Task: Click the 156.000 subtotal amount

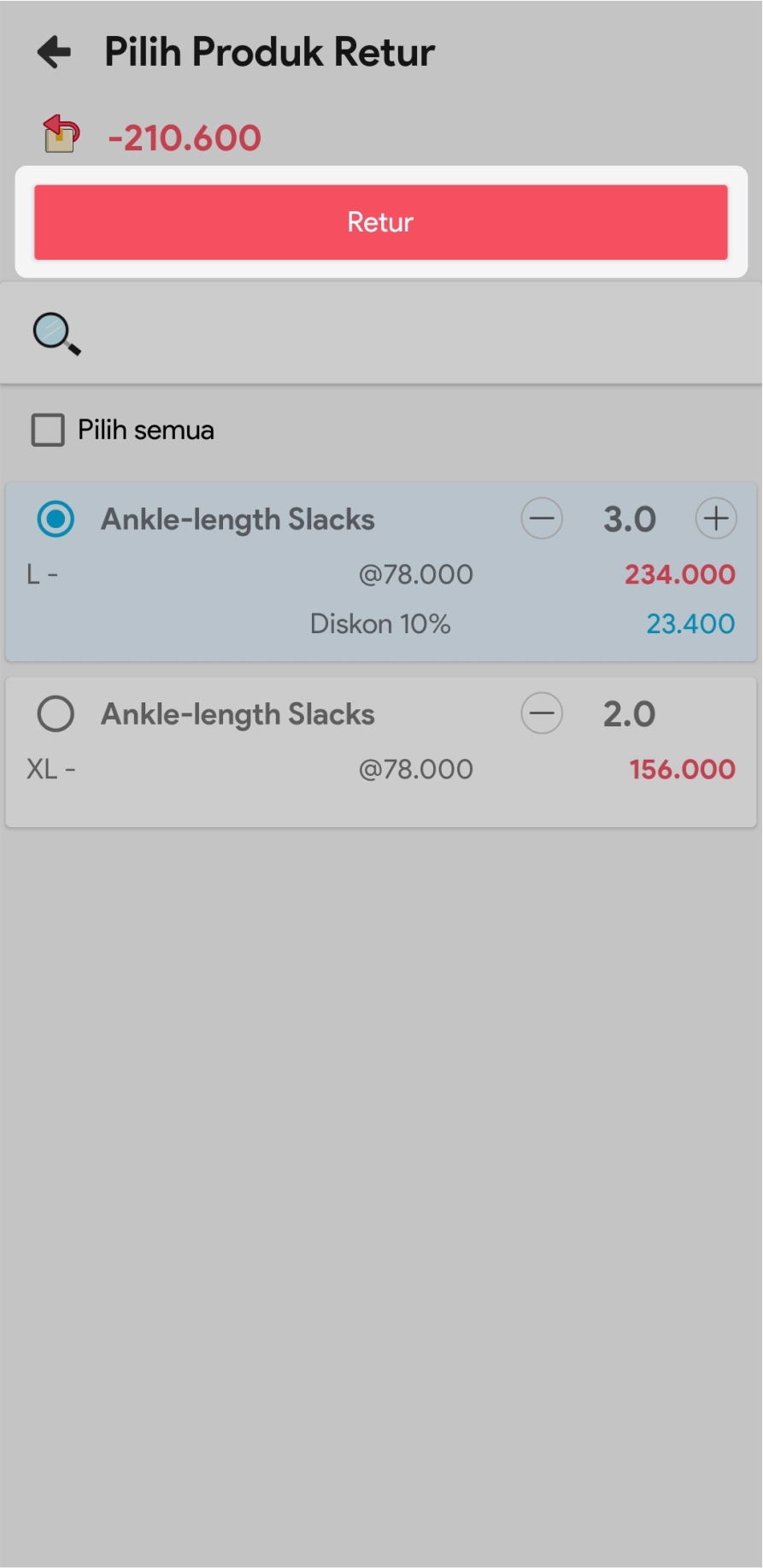Action: pos(682,769)
